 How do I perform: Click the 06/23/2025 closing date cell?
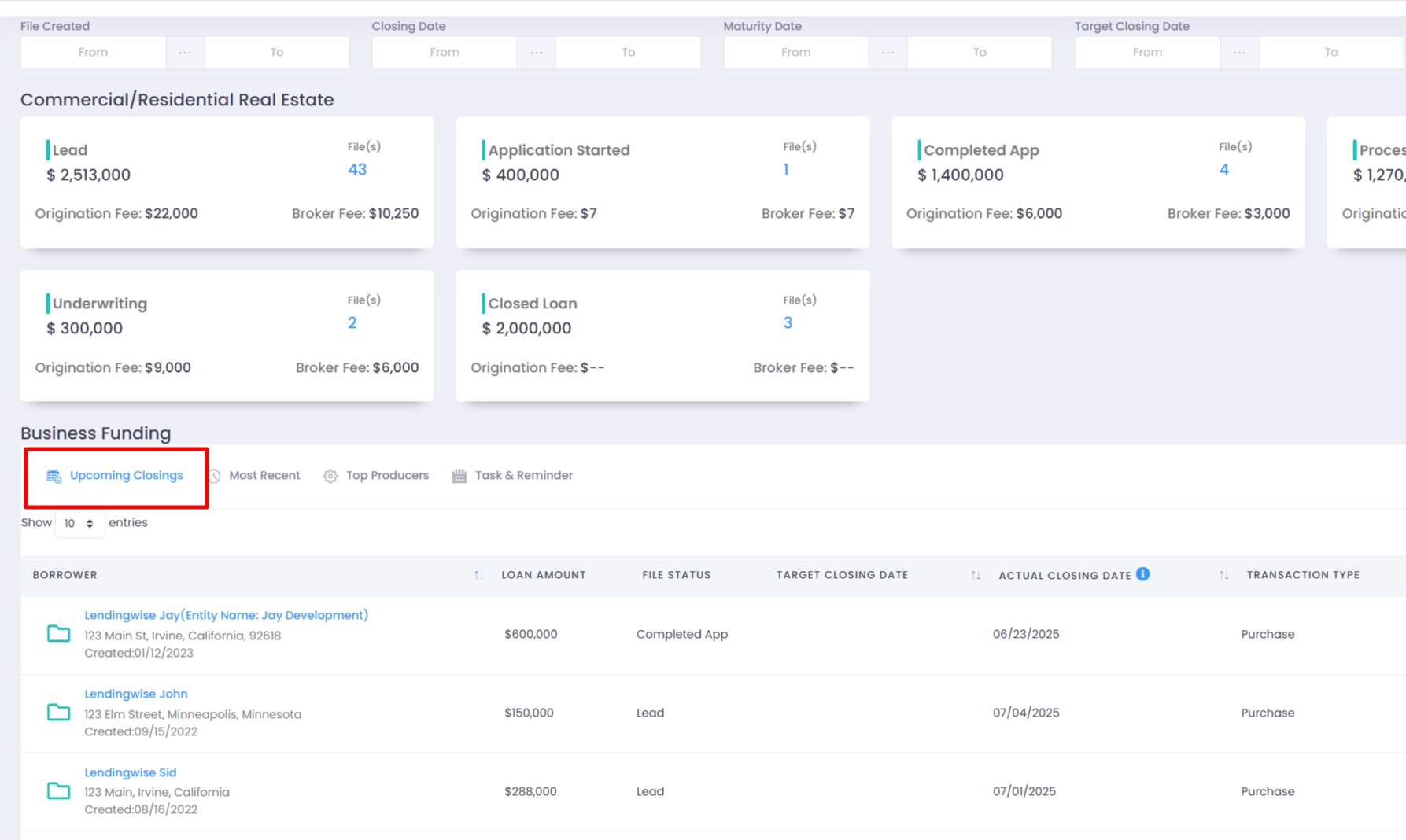pyautogui.click(x=1026, y=634)
